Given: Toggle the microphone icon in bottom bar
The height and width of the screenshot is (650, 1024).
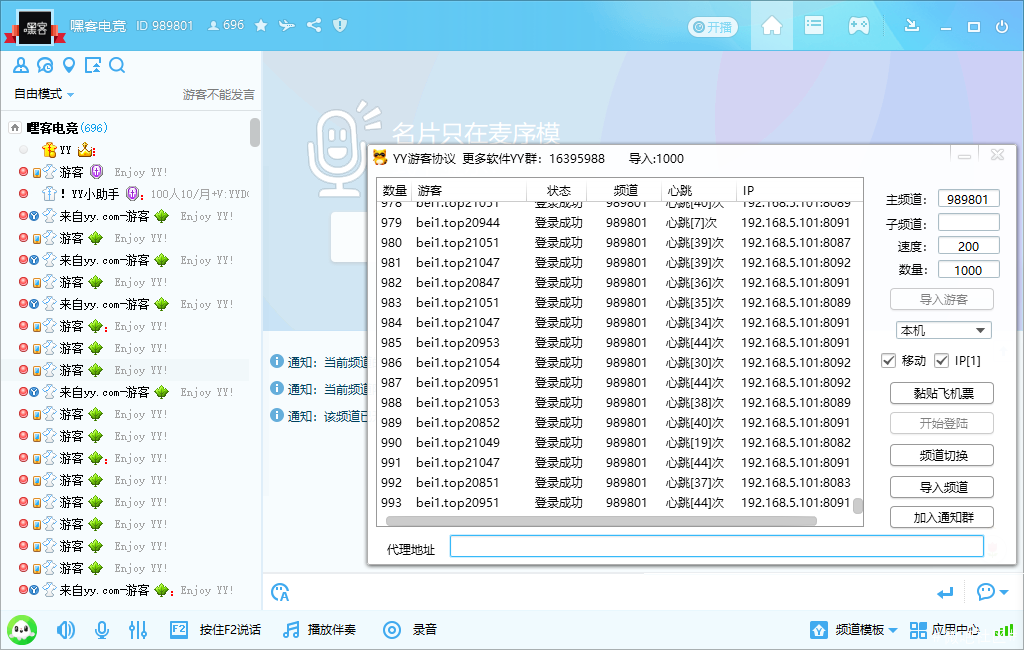Looking at the screenshot, I should (102, 630).
